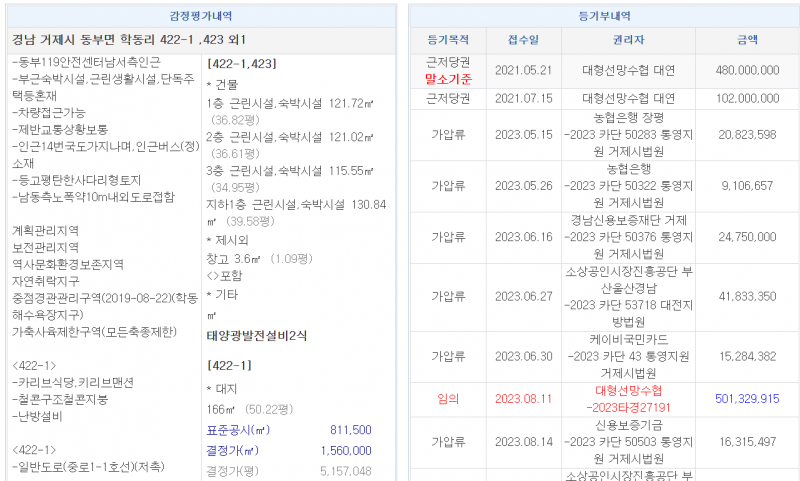Image resolution: width=800 pixels, height=481 pixels.
Task: Click the red 말소기준 label
Action: click(448, 78)
